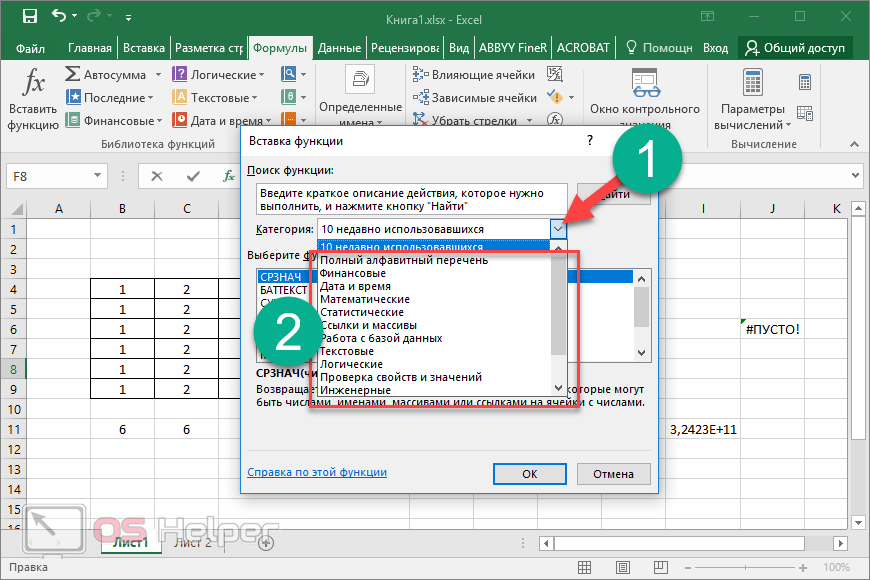The width and height of the screenshot is (870, 580).
Task: Open the Справка по этой функции link
Action: tap(316, 472)
